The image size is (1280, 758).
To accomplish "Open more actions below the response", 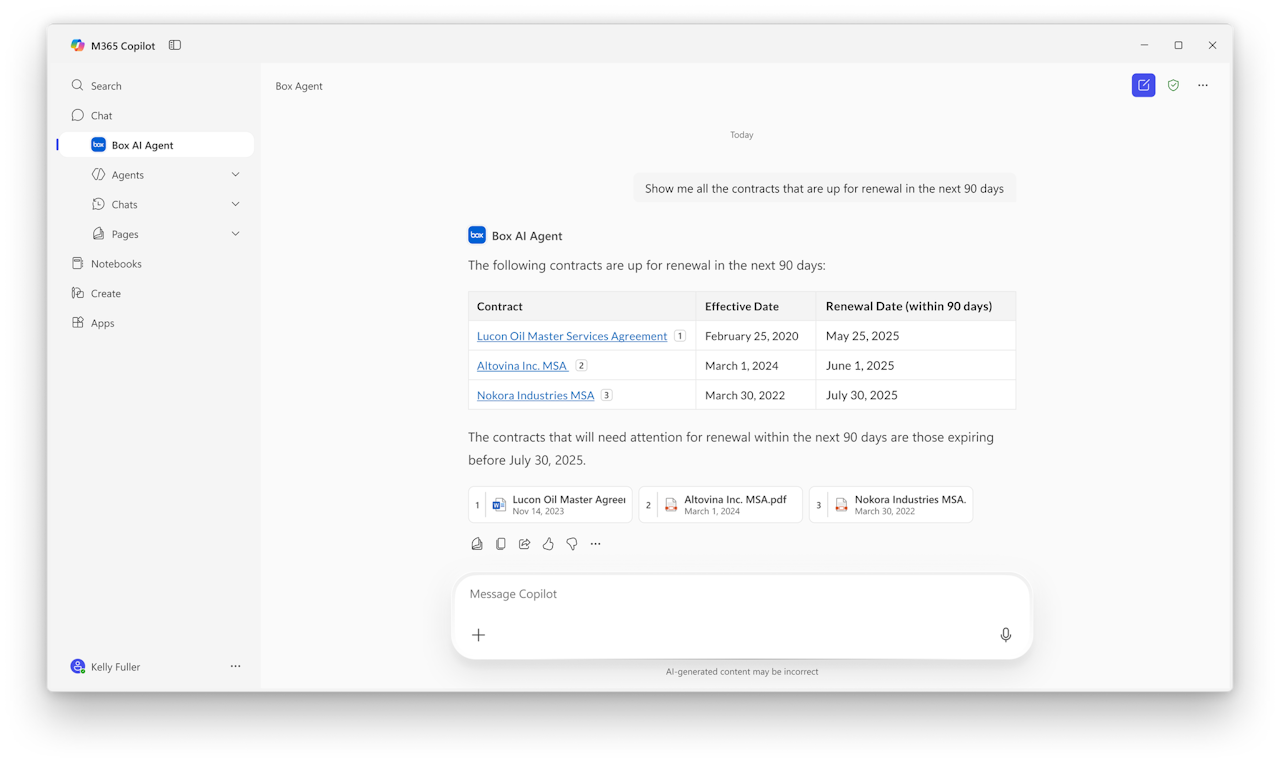I will point(596,544).
